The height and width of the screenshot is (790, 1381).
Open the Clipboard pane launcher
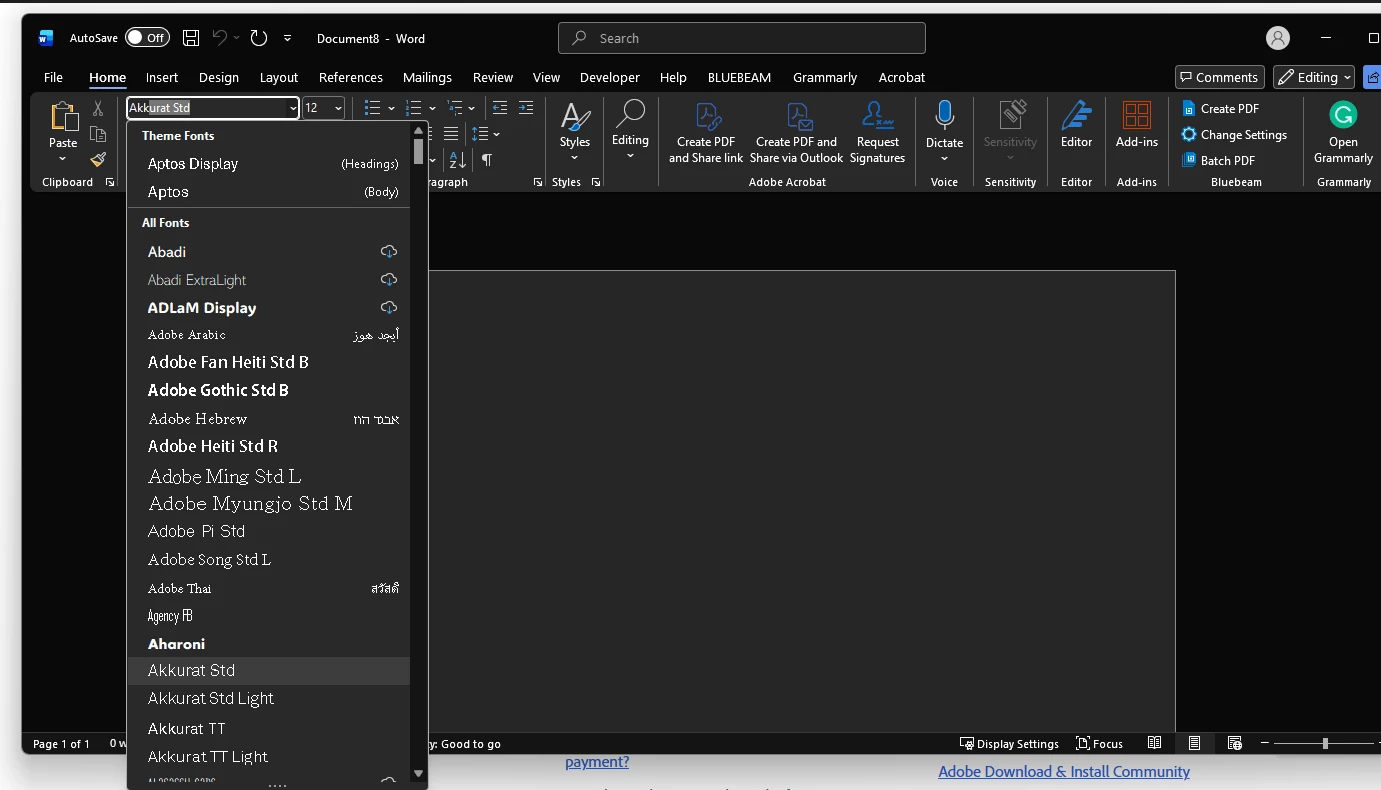(110, 182)
